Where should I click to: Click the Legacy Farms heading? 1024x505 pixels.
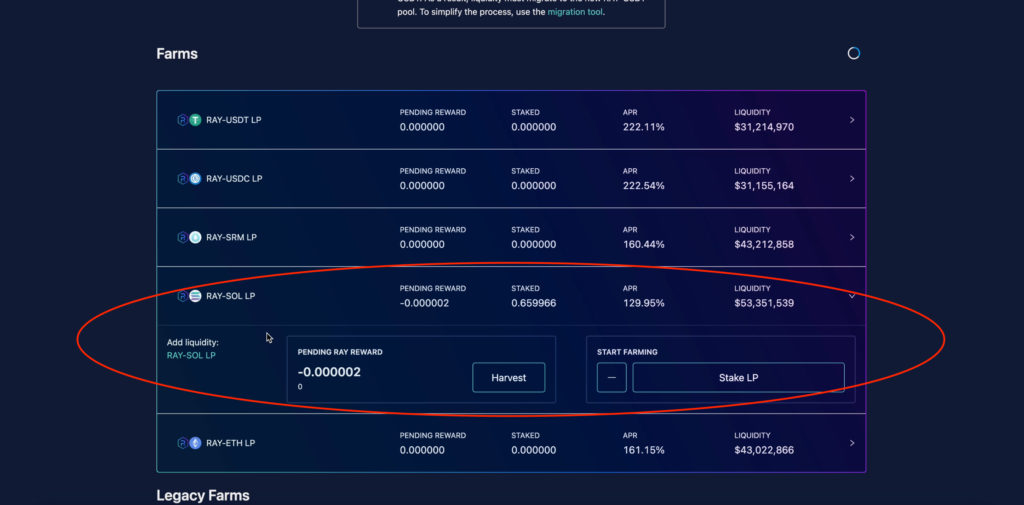[203, 496]
